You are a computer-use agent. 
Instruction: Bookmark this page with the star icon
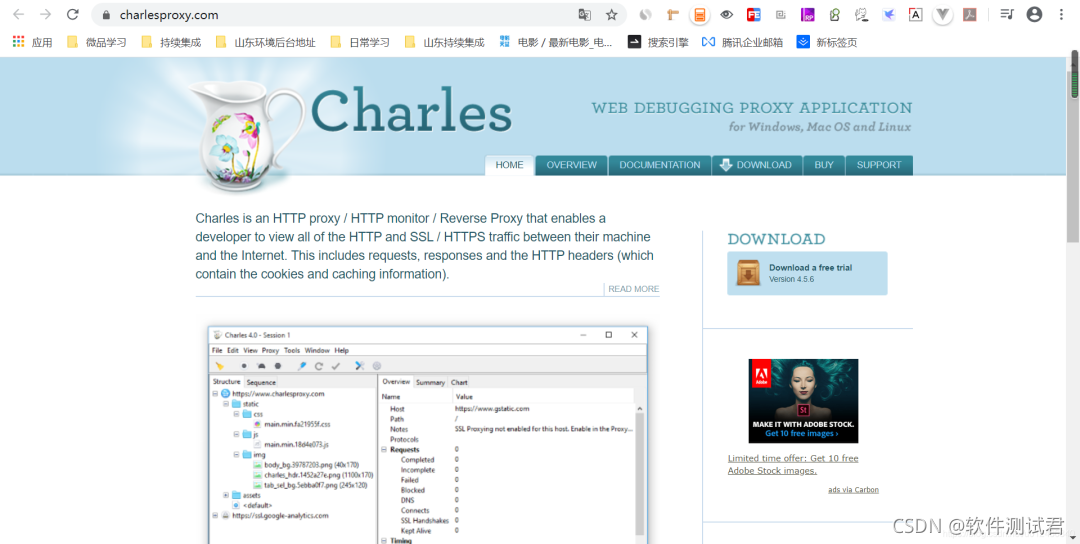pos(611,14)
